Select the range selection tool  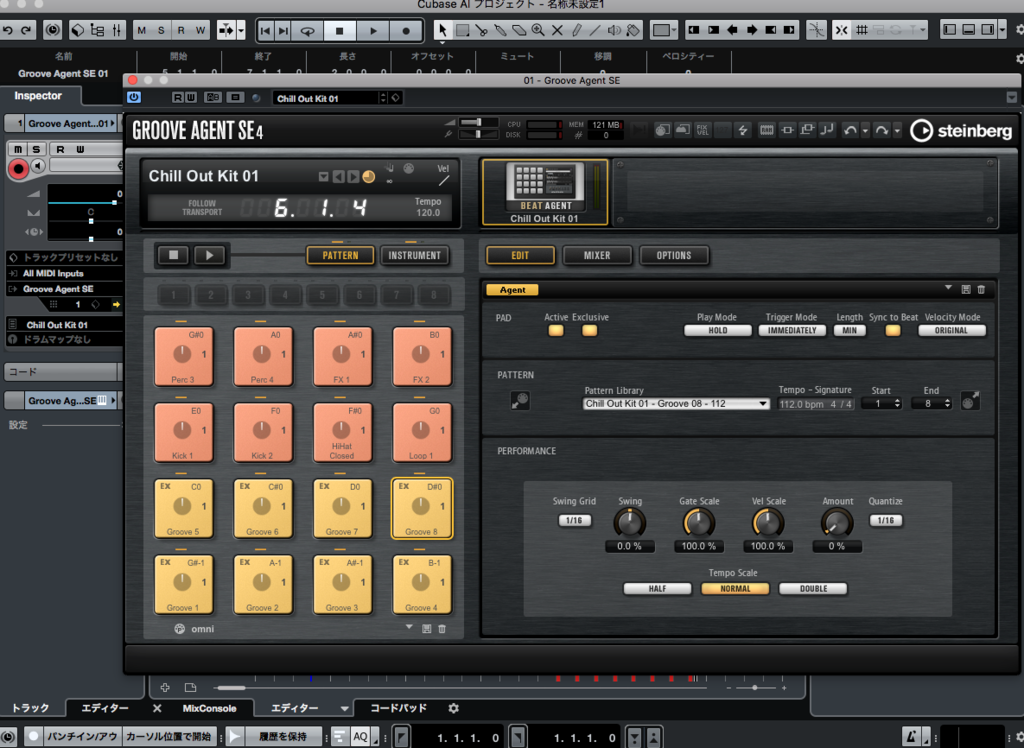462,30
